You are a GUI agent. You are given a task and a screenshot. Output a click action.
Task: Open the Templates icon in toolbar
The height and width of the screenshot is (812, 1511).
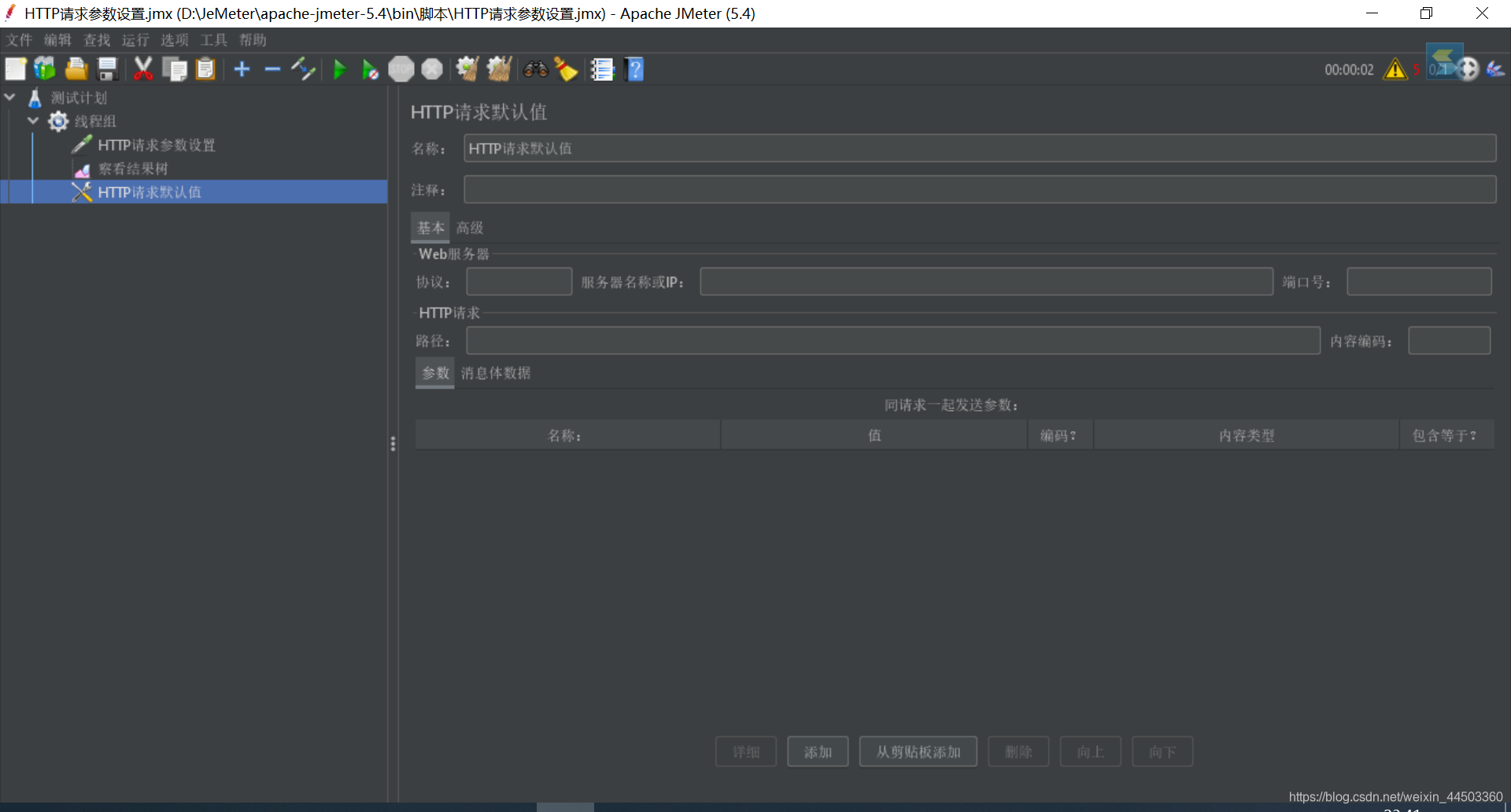click(45, 69)
